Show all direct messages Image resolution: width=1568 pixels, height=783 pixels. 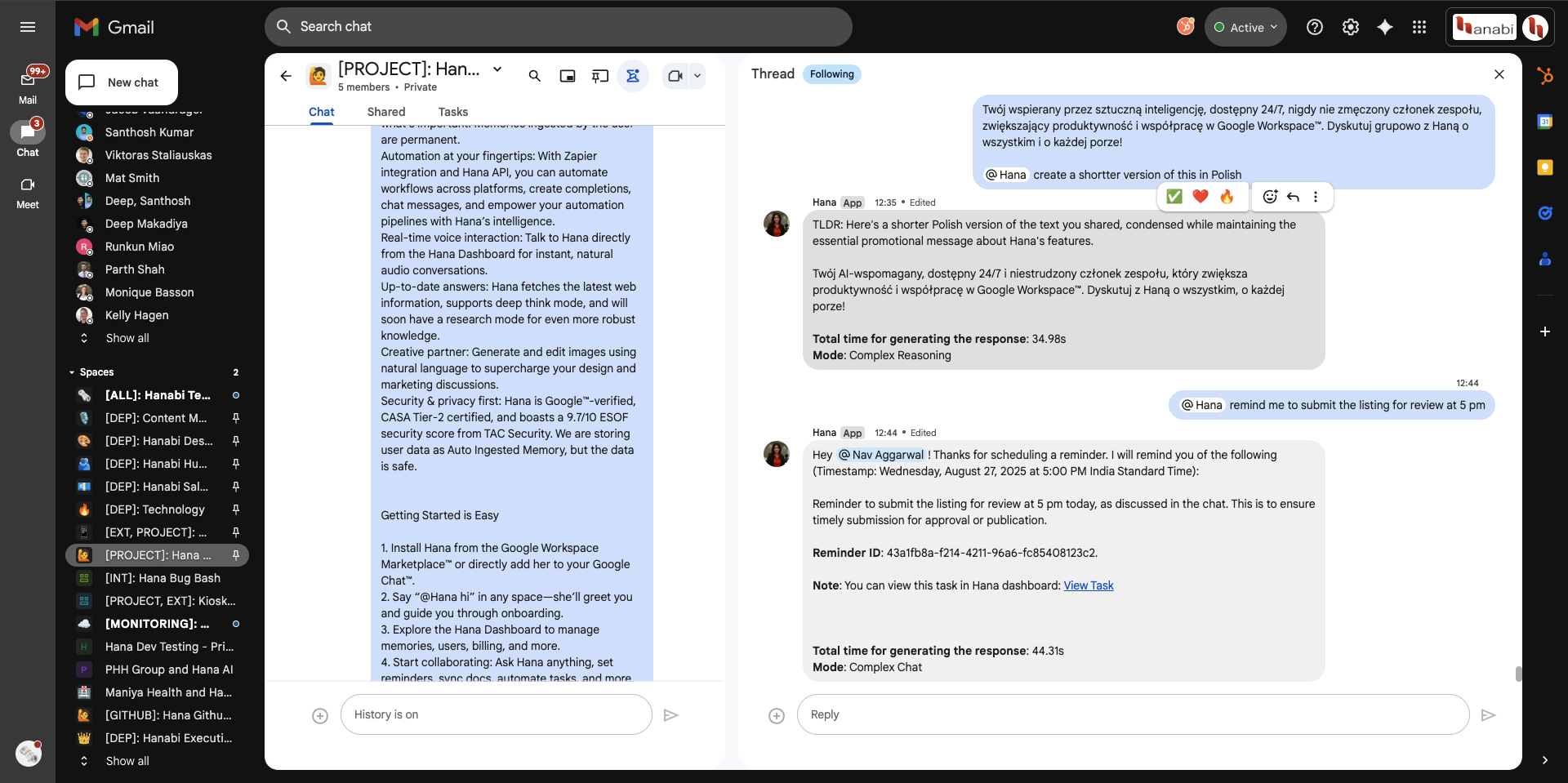coord(127,338)
